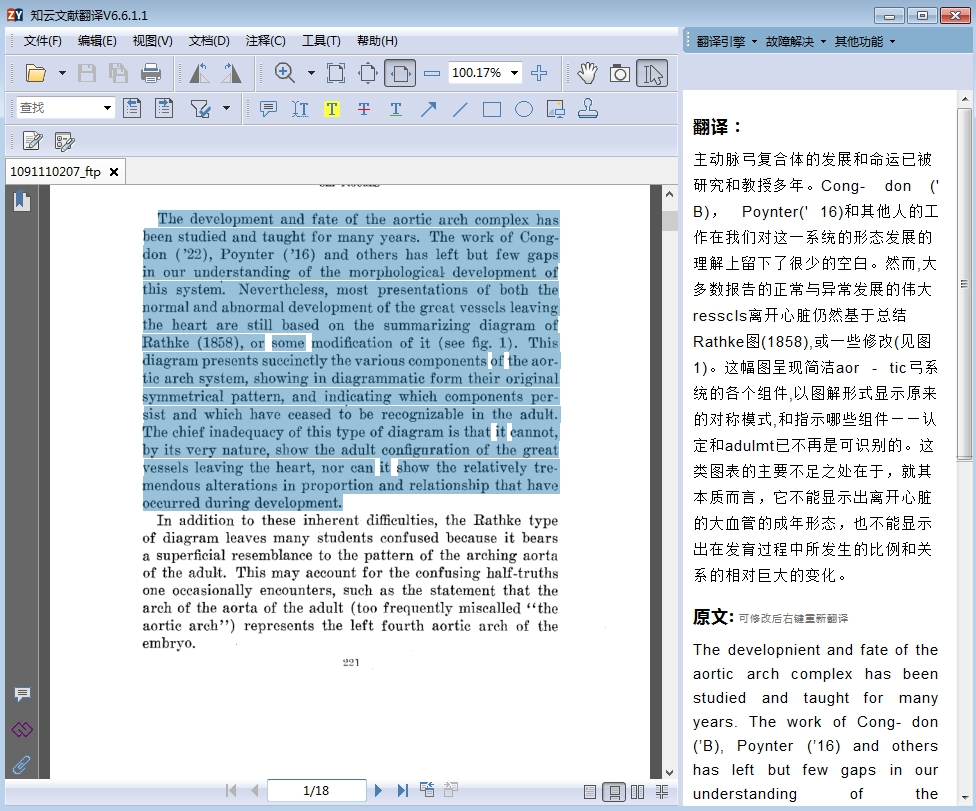Open the 视图(V) menu
The image size is (976, 811).
point(152,41)
